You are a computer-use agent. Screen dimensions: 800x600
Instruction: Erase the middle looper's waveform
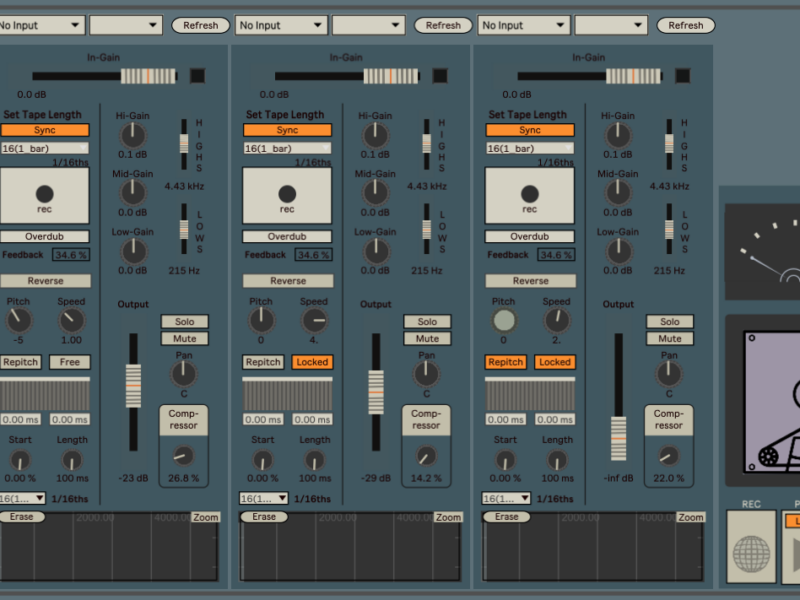click(264, 517)
